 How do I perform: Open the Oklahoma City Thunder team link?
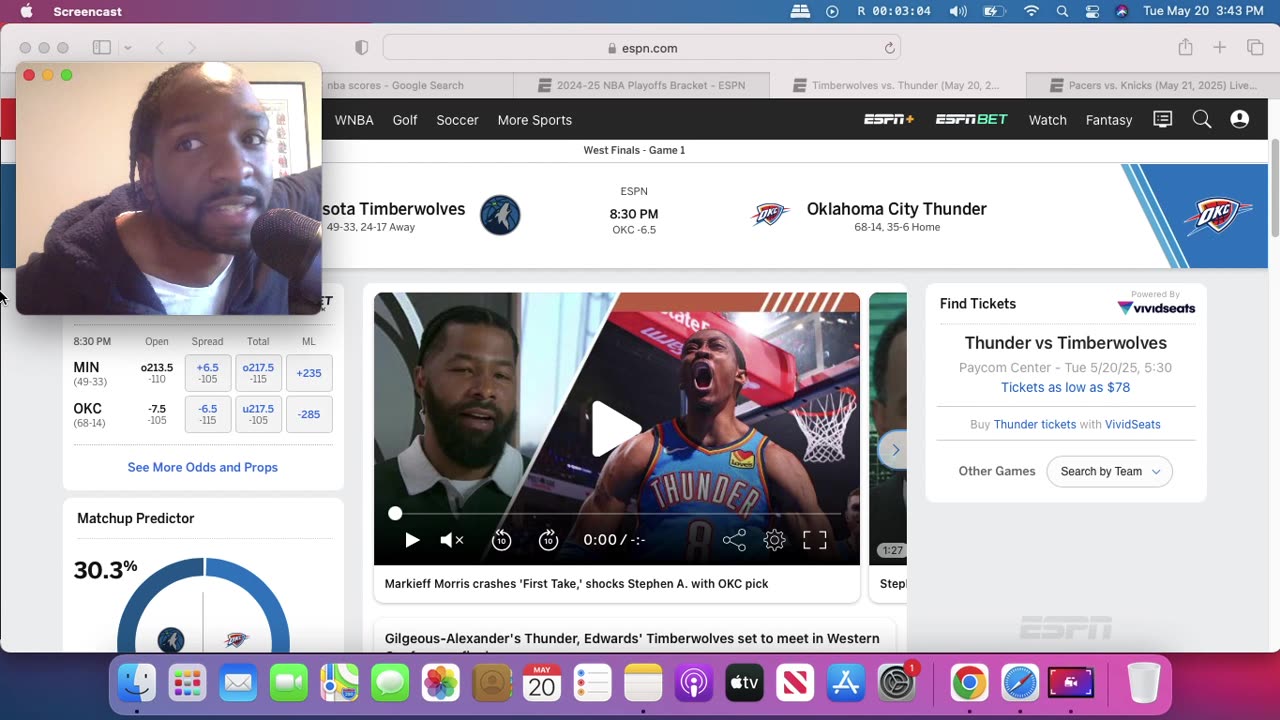[x=897, y=209]
